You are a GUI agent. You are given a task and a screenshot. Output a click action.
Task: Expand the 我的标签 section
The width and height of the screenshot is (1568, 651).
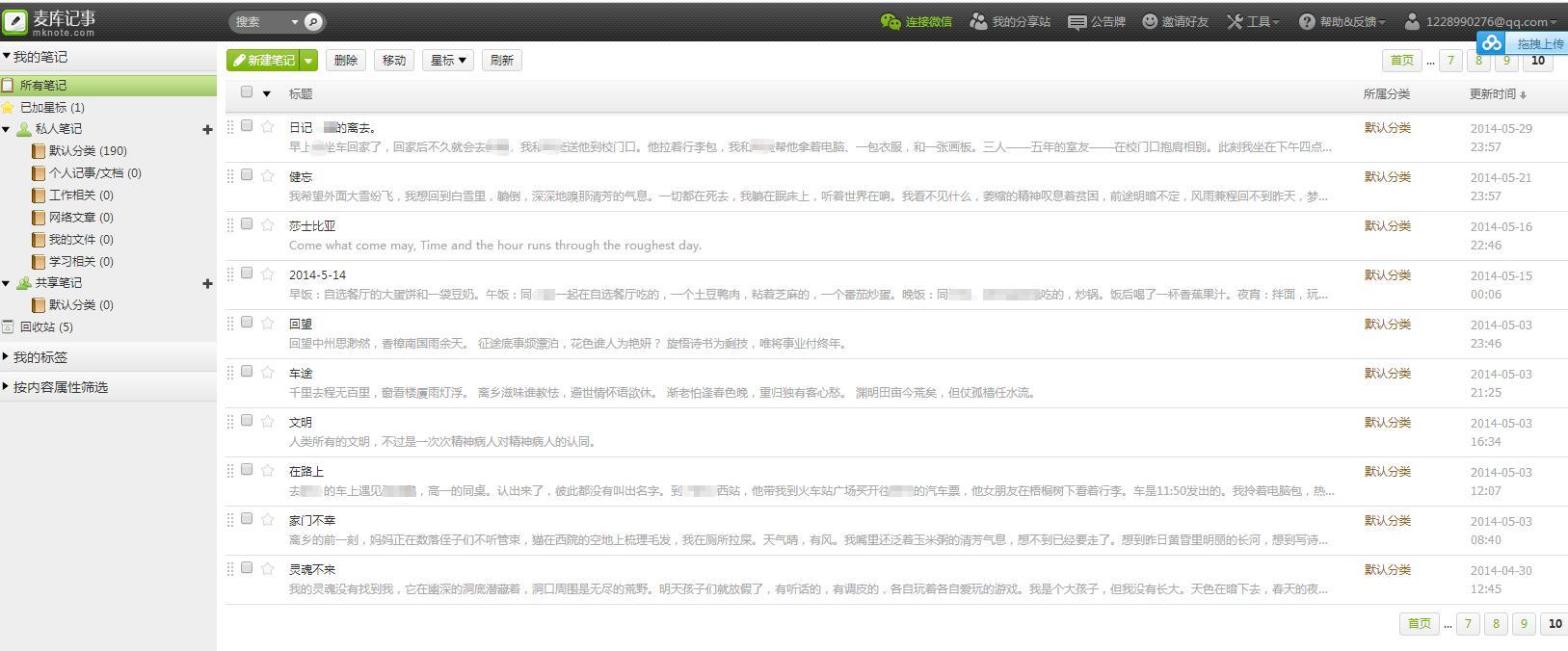[6, 356]
